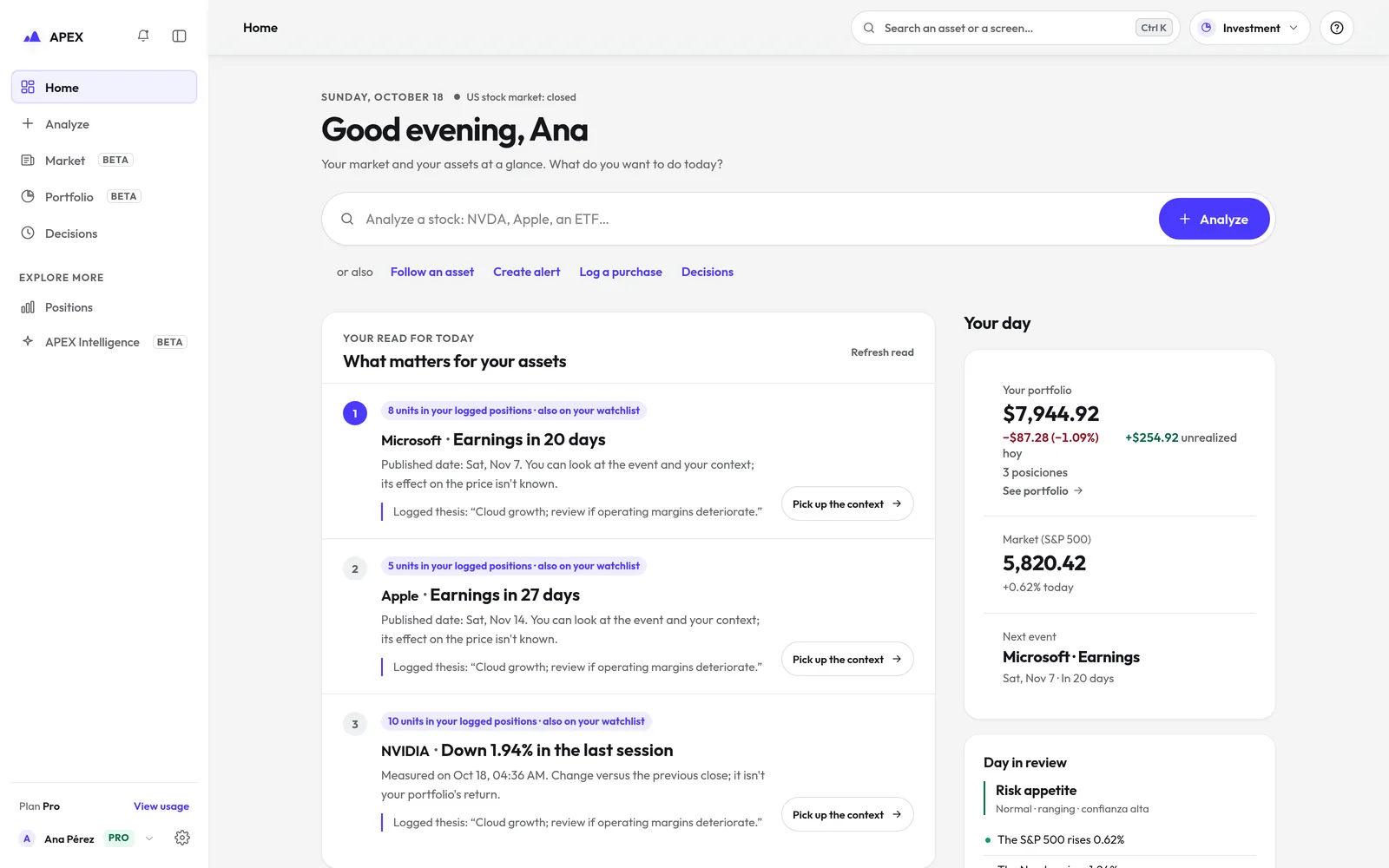The width and height of the screenshot is (1389, 868).
Task: Click Decisions link under the search box
Action: coord(708,272)
